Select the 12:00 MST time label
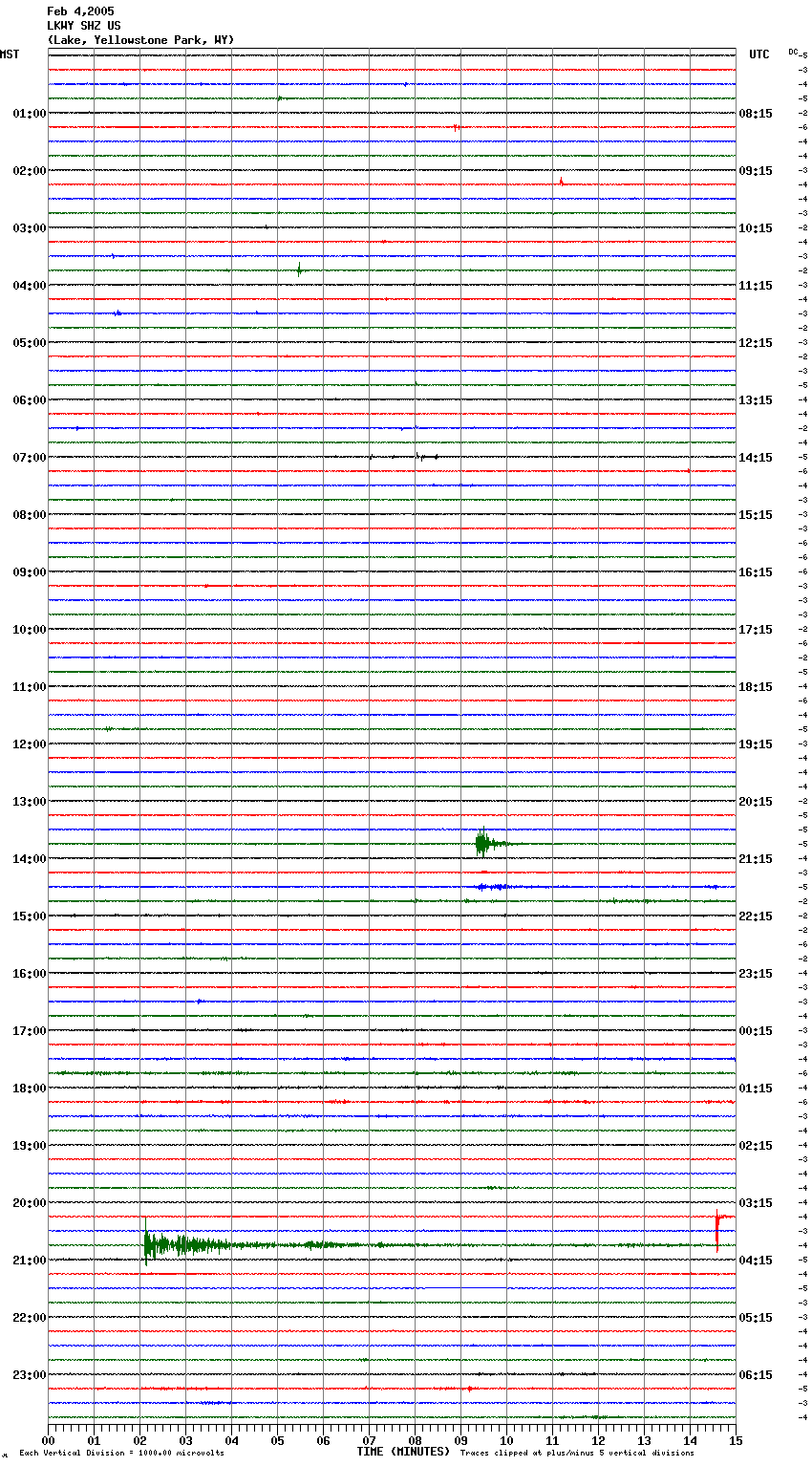The height and width of the screenshot is (1466, 812). (29, 744)
